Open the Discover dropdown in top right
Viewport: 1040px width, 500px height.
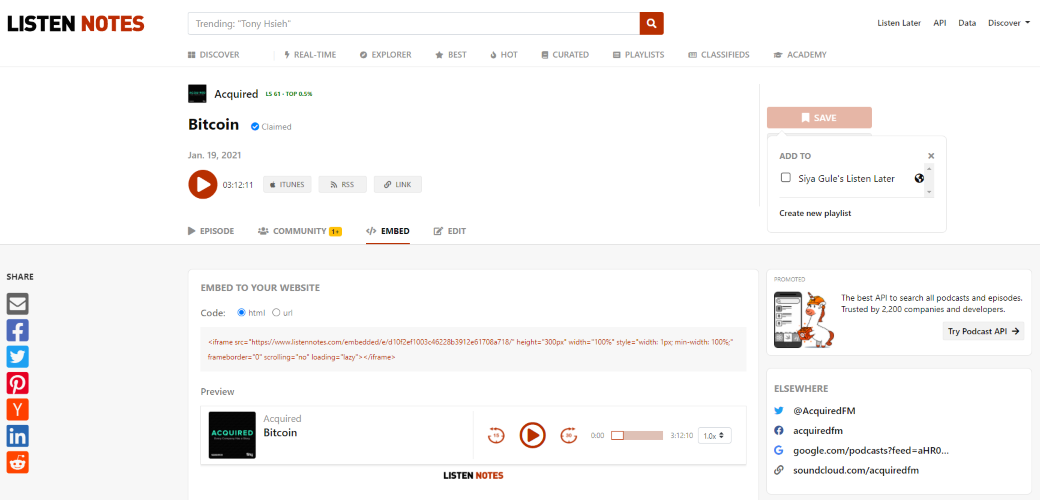tap(1008, 23)
